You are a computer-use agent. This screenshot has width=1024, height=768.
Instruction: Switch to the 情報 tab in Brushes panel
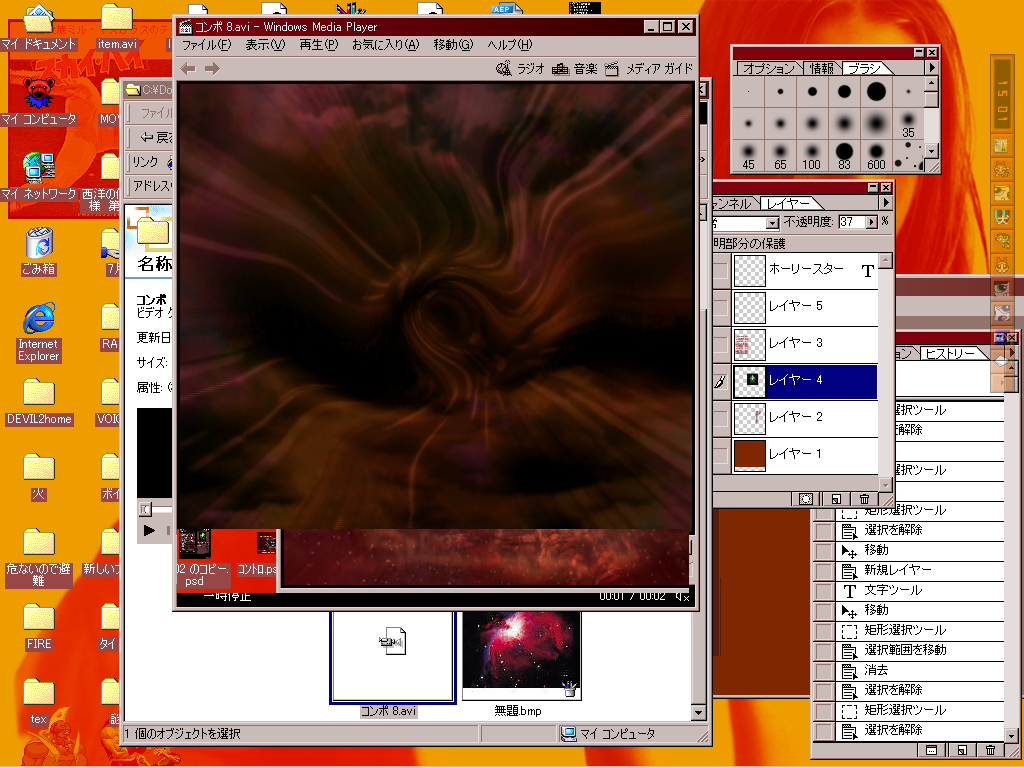821,68
